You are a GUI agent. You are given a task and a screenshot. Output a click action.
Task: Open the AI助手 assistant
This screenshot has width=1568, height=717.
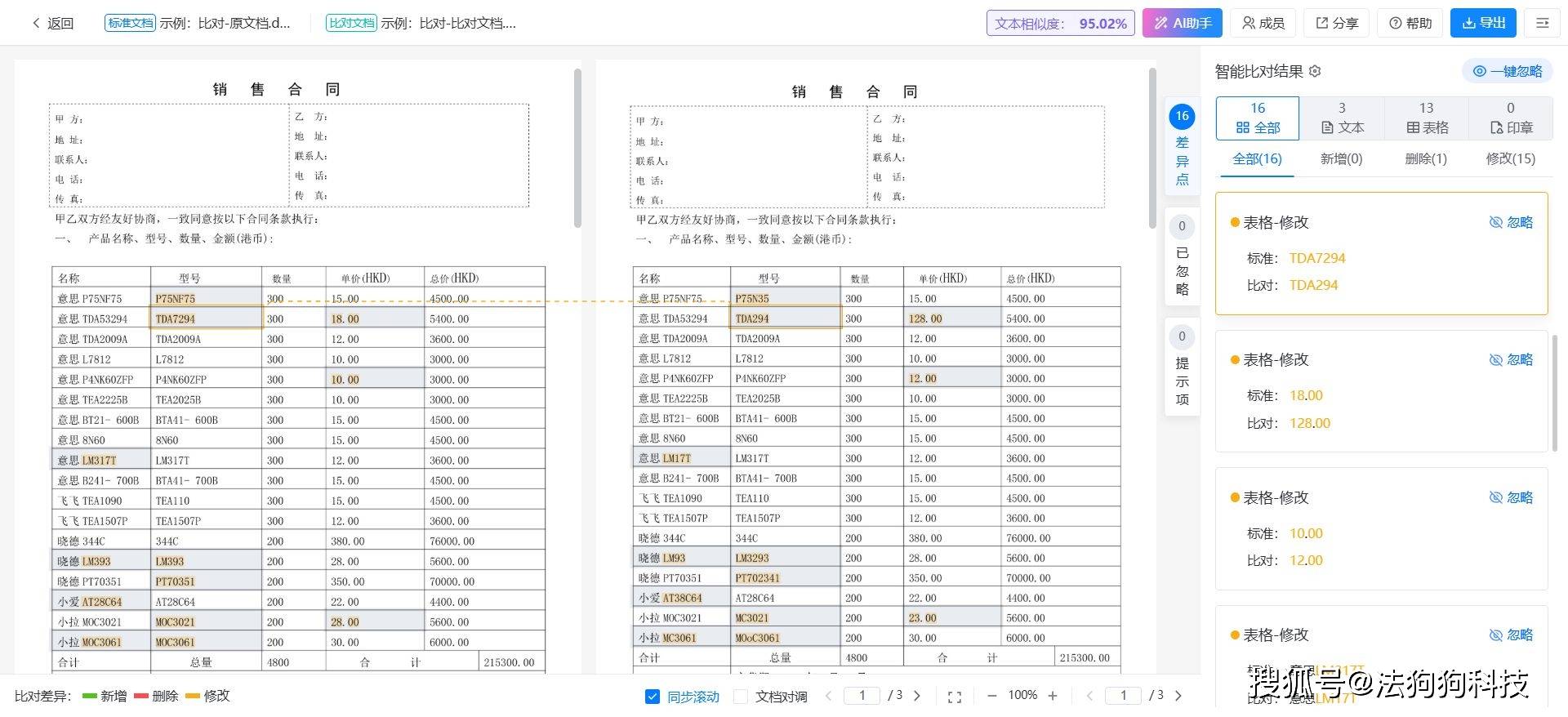(x=1182, y=24)
